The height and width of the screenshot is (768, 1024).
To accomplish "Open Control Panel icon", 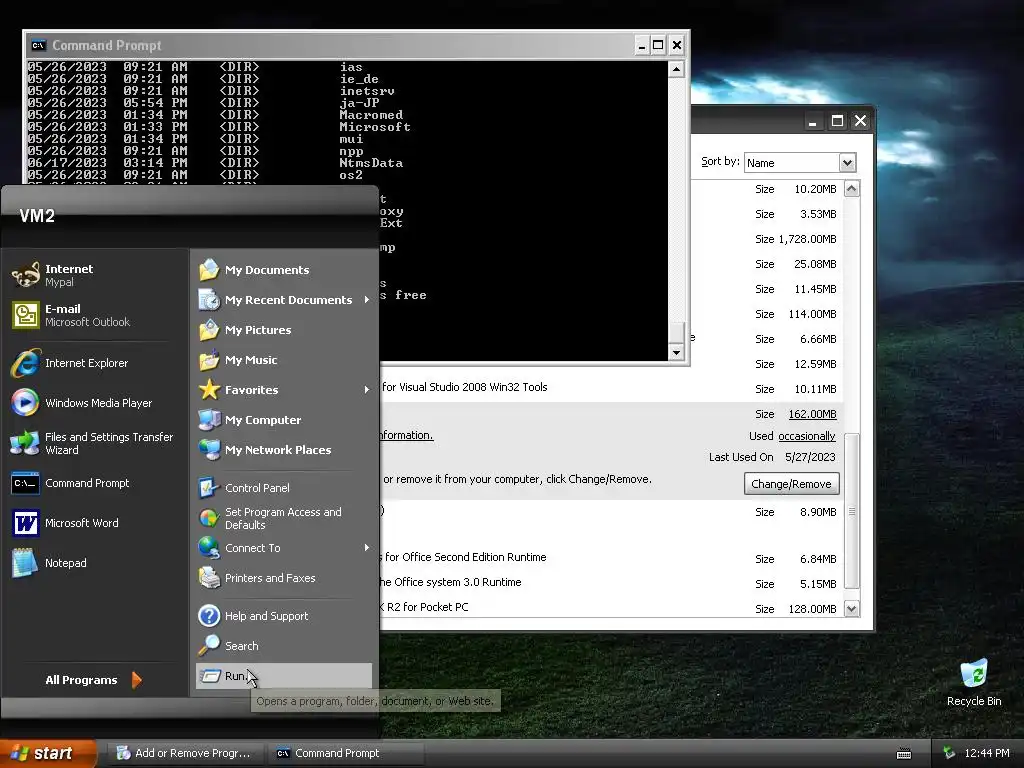I will [209, 488].
